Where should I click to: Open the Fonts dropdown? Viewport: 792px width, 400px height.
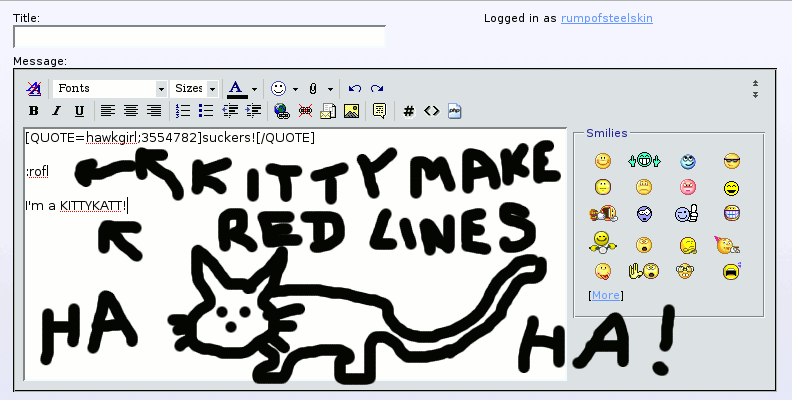pos(109,88)
